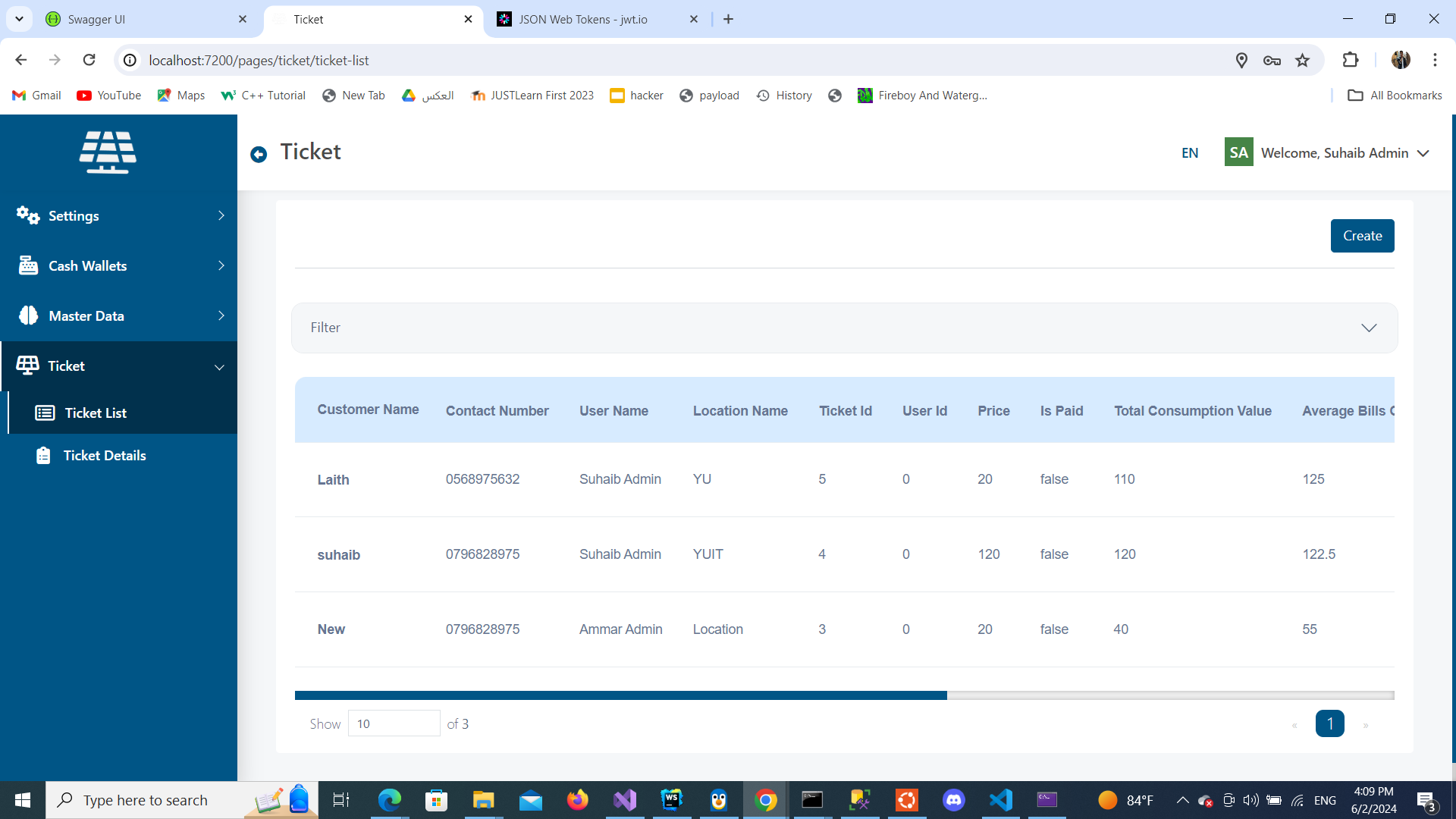Expand the Filter panel chevron

point(1368,328)
